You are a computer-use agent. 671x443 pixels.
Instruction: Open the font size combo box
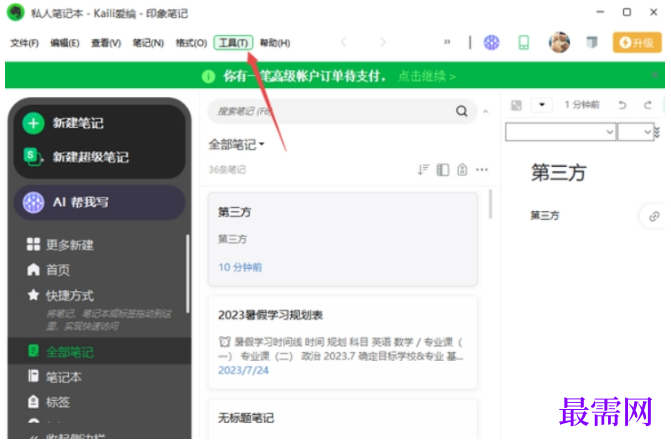635,132
